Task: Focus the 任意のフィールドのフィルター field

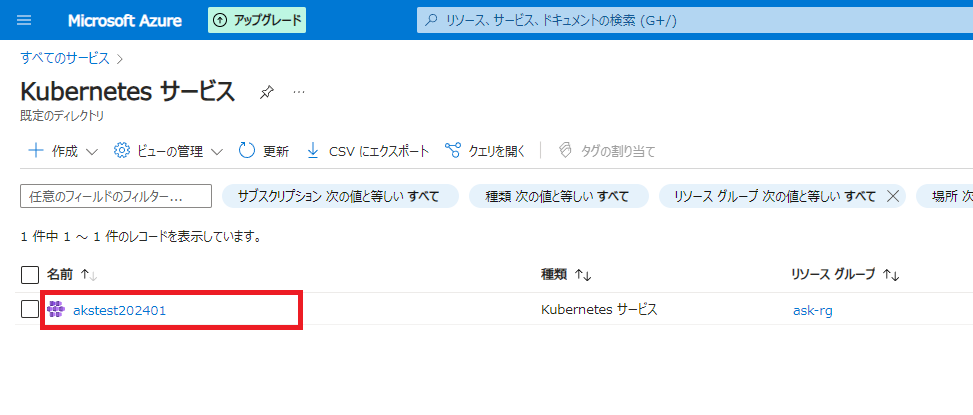Action: click(116, 196)
